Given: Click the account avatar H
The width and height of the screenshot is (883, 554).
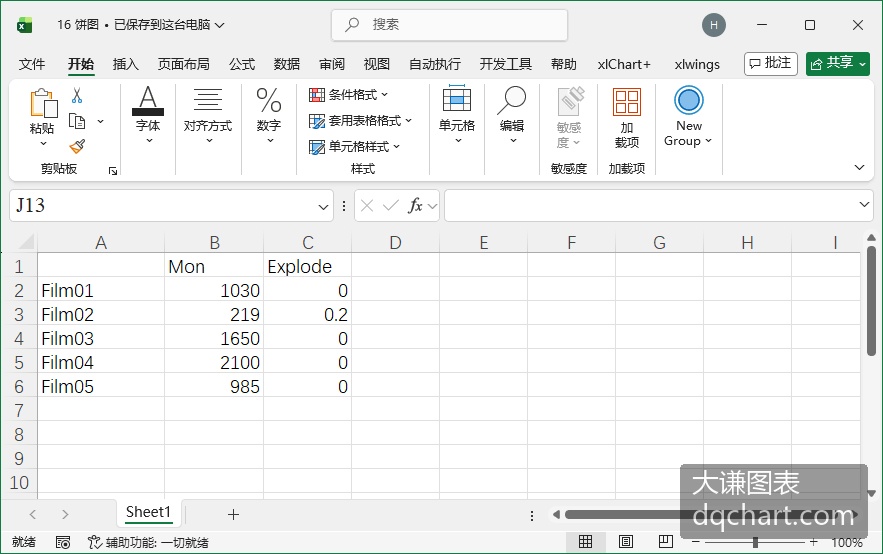Looking at the screenshot, I should (713, 25).
